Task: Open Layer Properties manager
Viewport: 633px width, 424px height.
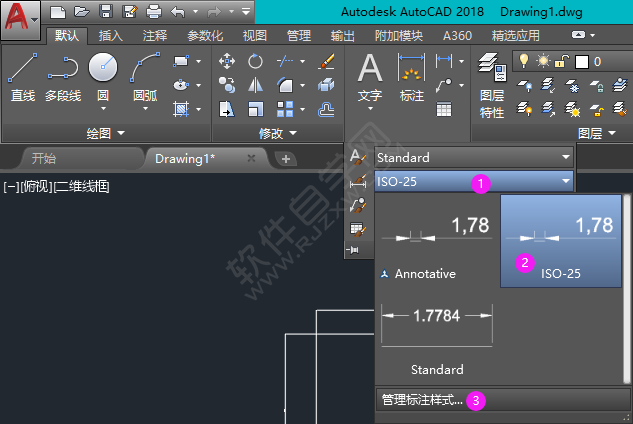Action: click(492, 86)
